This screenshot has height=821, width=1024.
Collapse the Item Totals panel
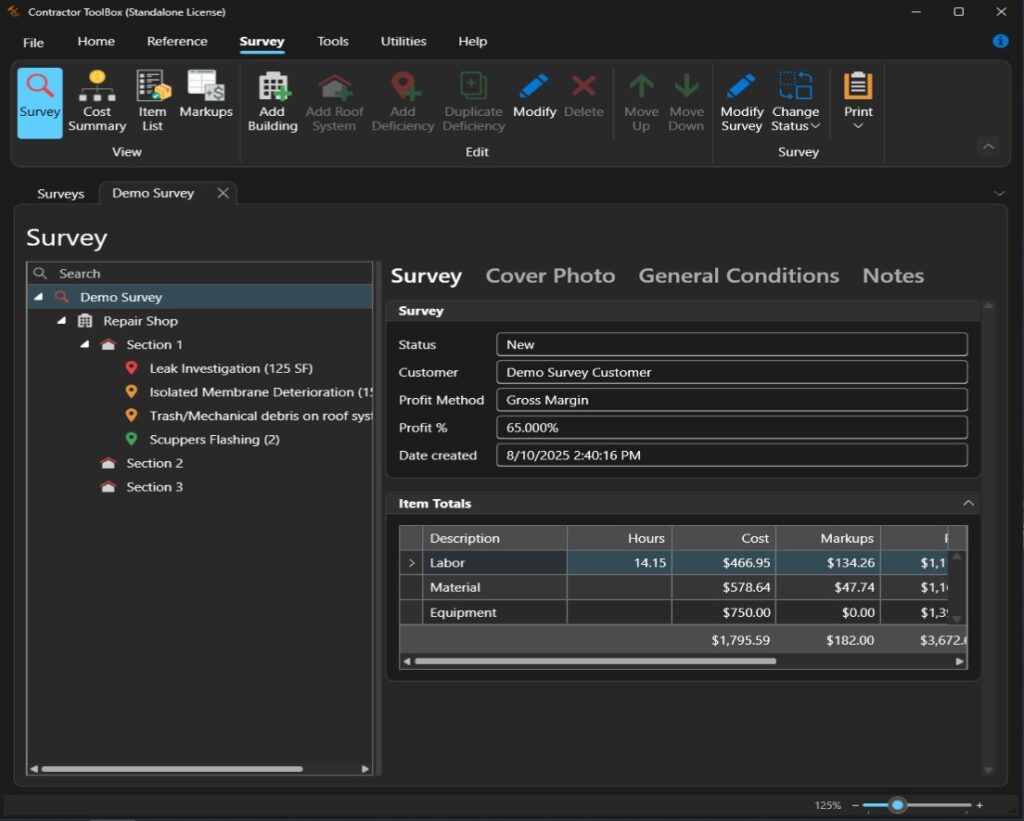tap(967, 503)
